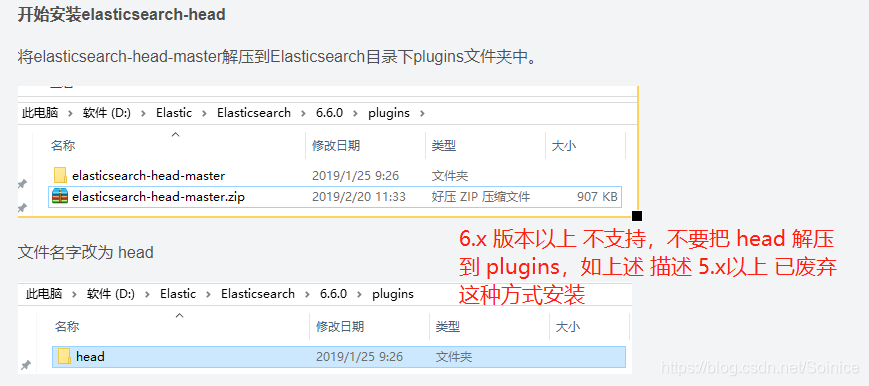Expand chevron after Elastic in lower breadcrumb
The height and width of the screenshot is (386, 869).
point(208,294)
